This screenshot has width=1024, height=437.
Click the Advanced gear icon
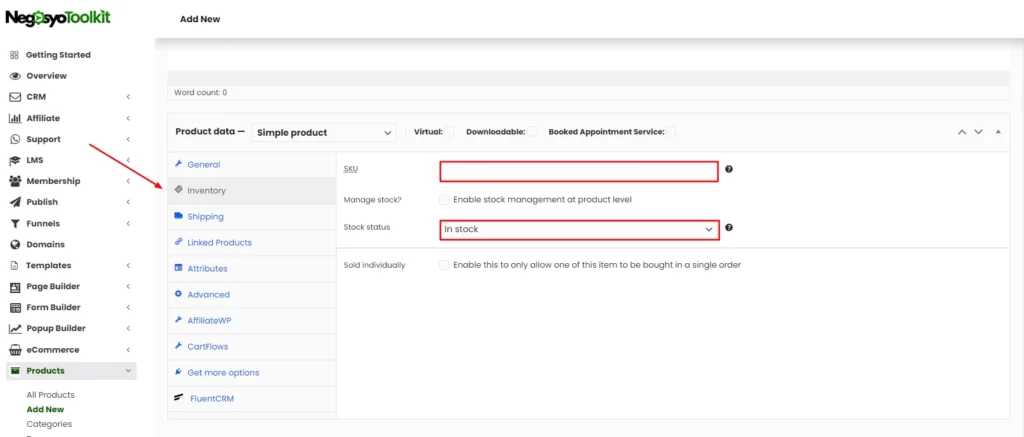[x=178, y=294]
